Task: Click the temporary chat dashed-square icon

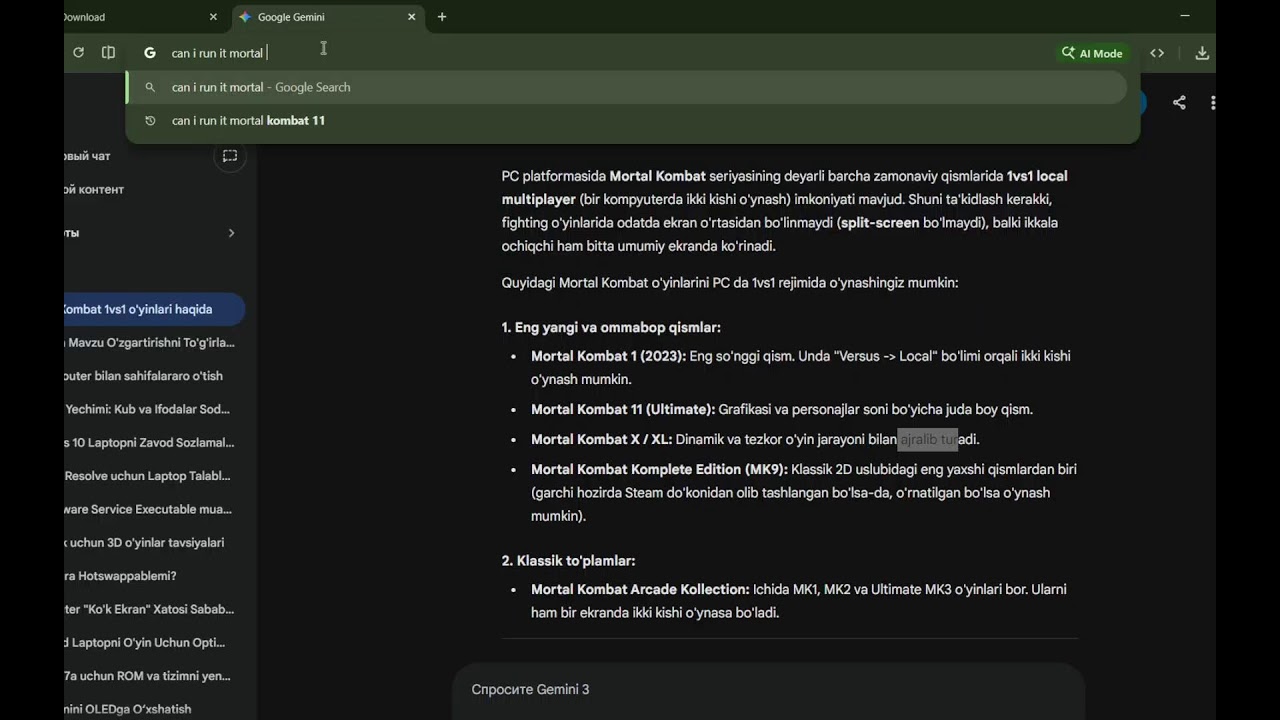Action: tap(230, 156)
